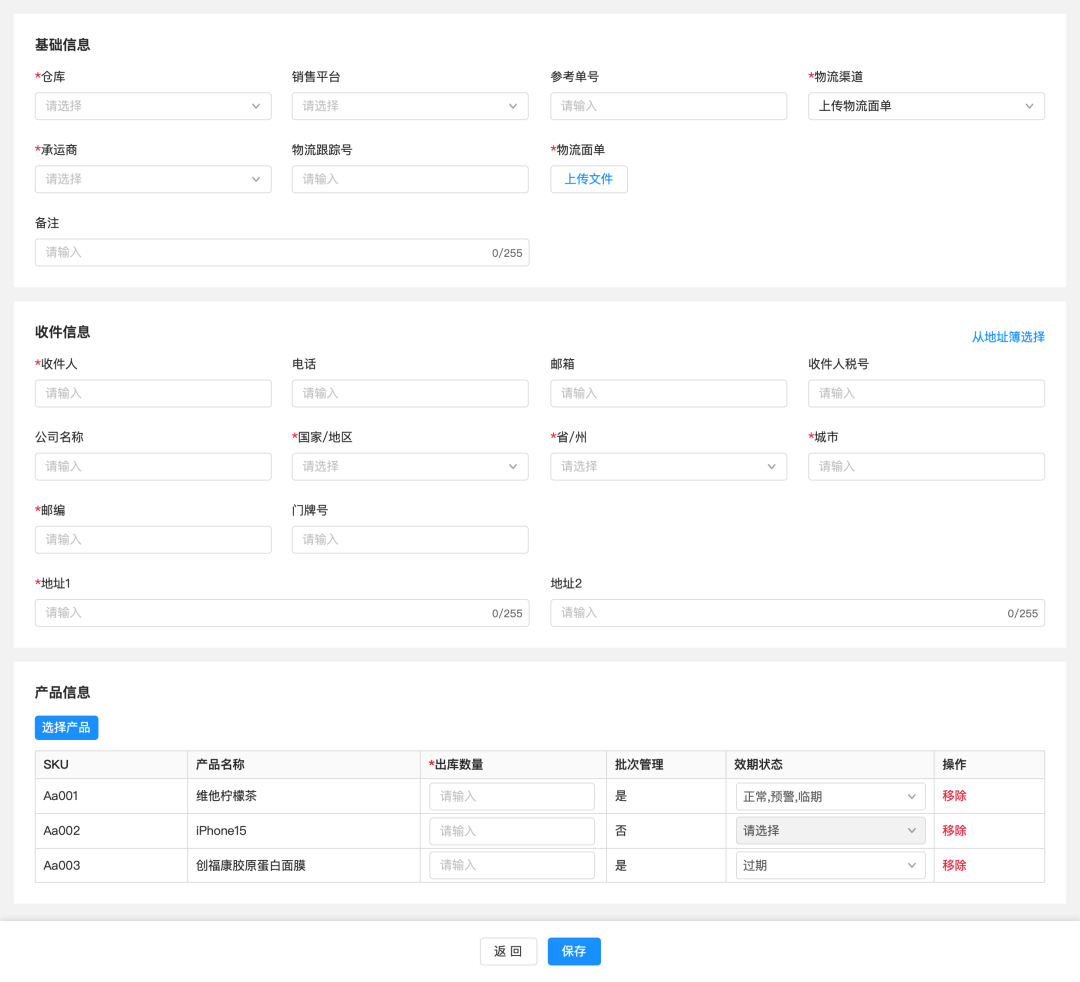The width and height of the screenshot is (1080, 982).
Task: Click the 收件人税号 input field
Action: pos(926,393)
